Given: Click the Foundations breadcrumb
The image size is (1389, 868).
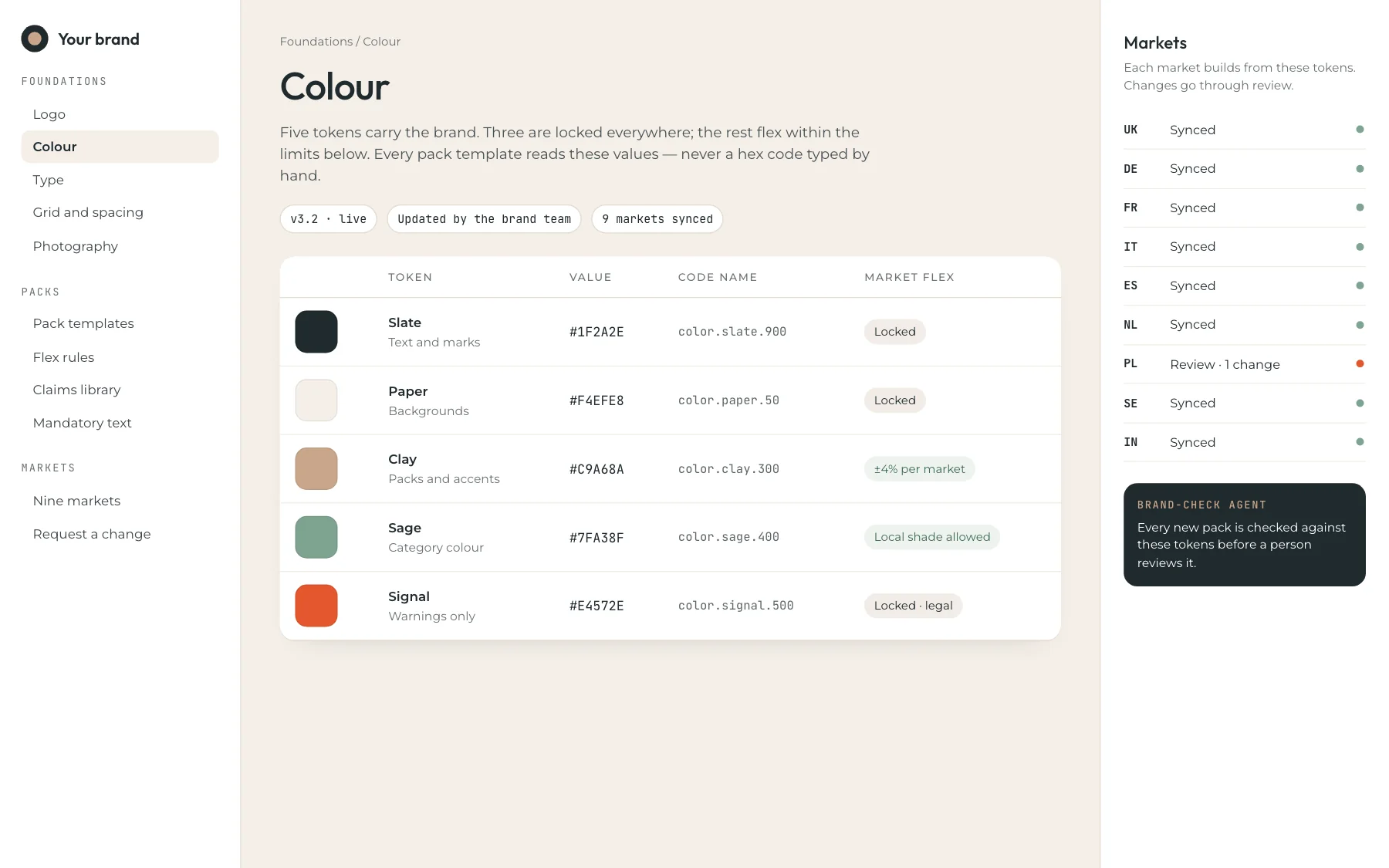Looking at the screenshot, I should (x=316, y=42).
